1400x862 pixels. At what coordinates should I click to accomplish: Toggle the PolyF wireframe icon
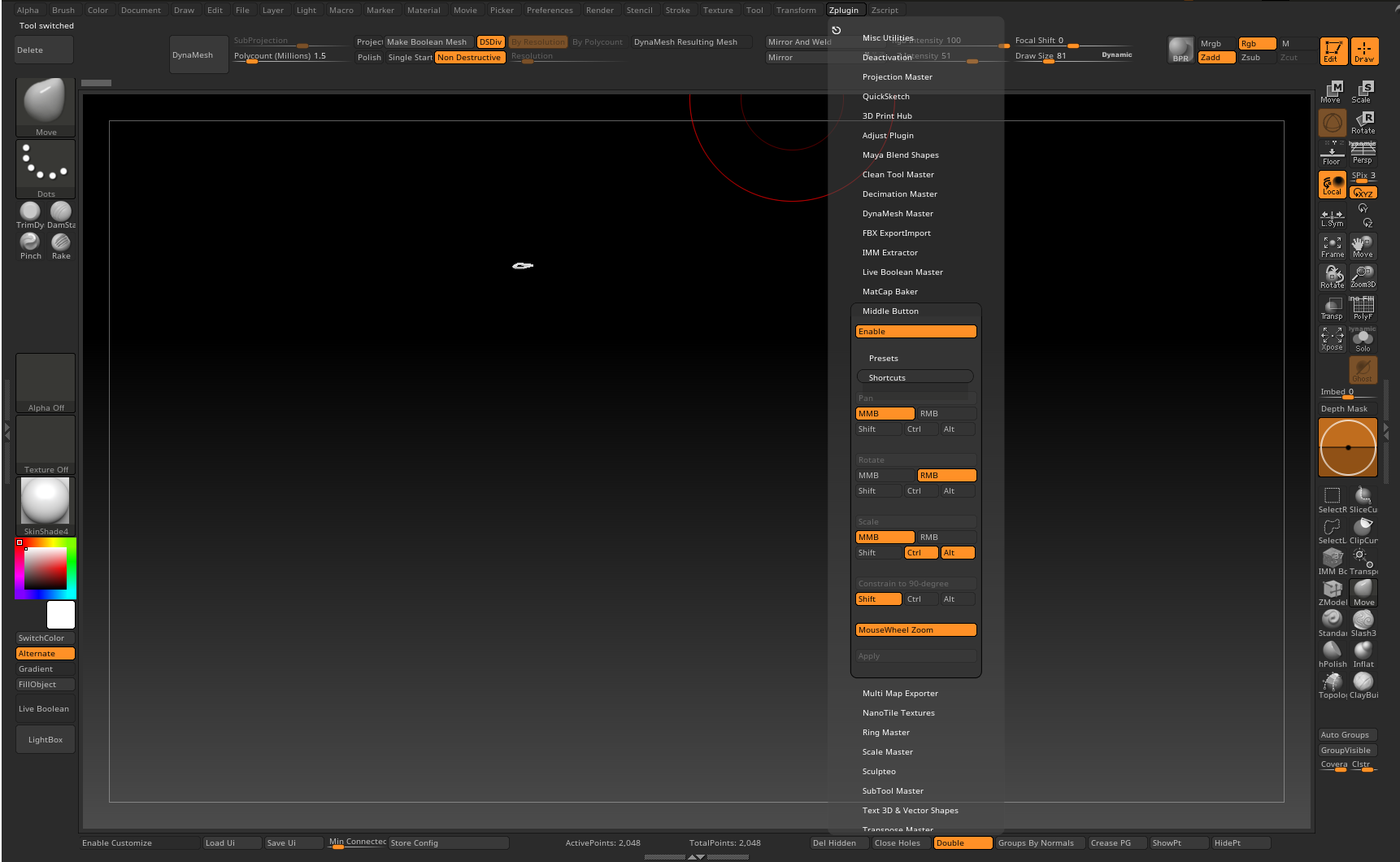[x=1363, y=308]
